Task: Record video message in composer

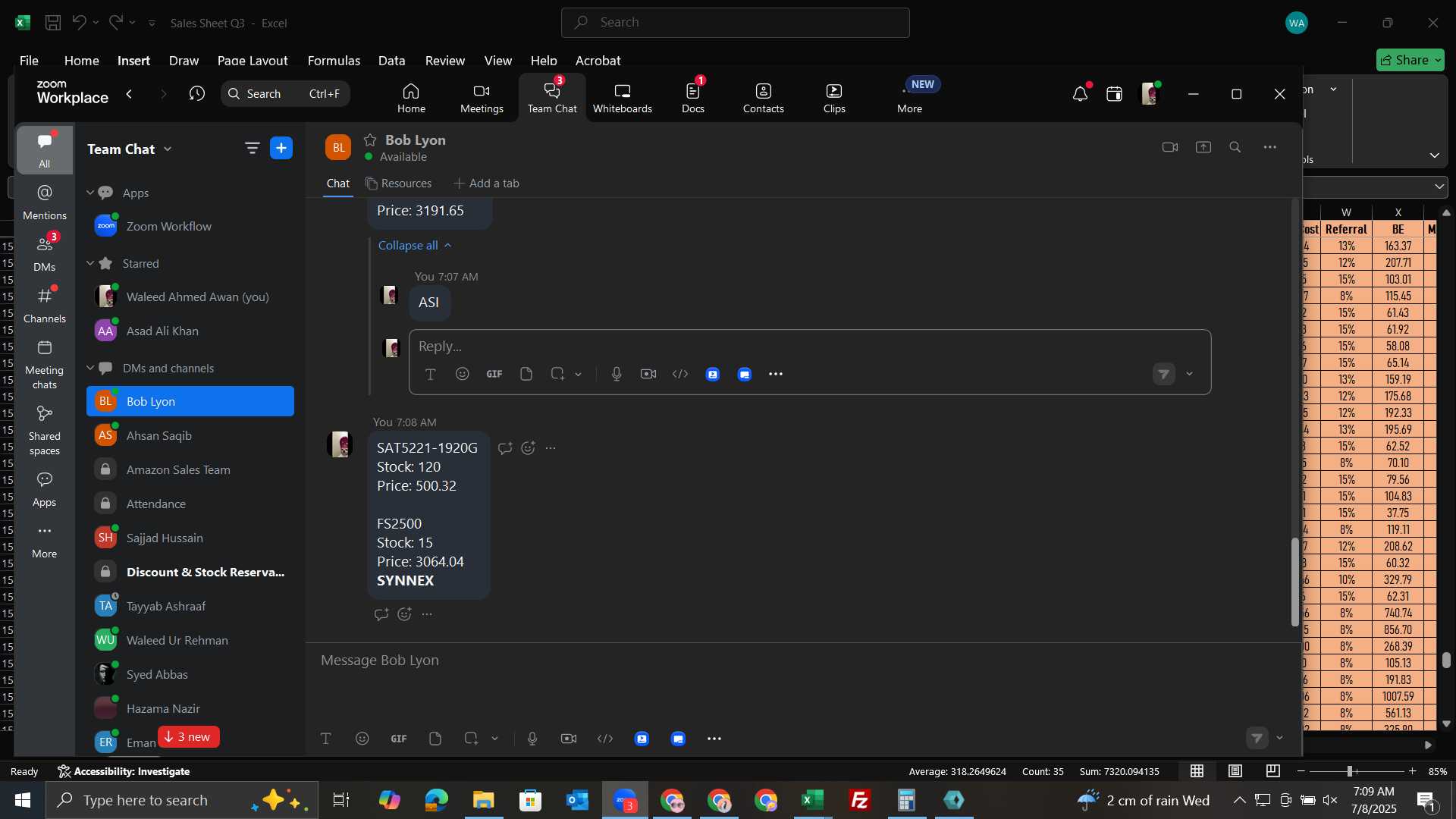Action: coord(569,739)
